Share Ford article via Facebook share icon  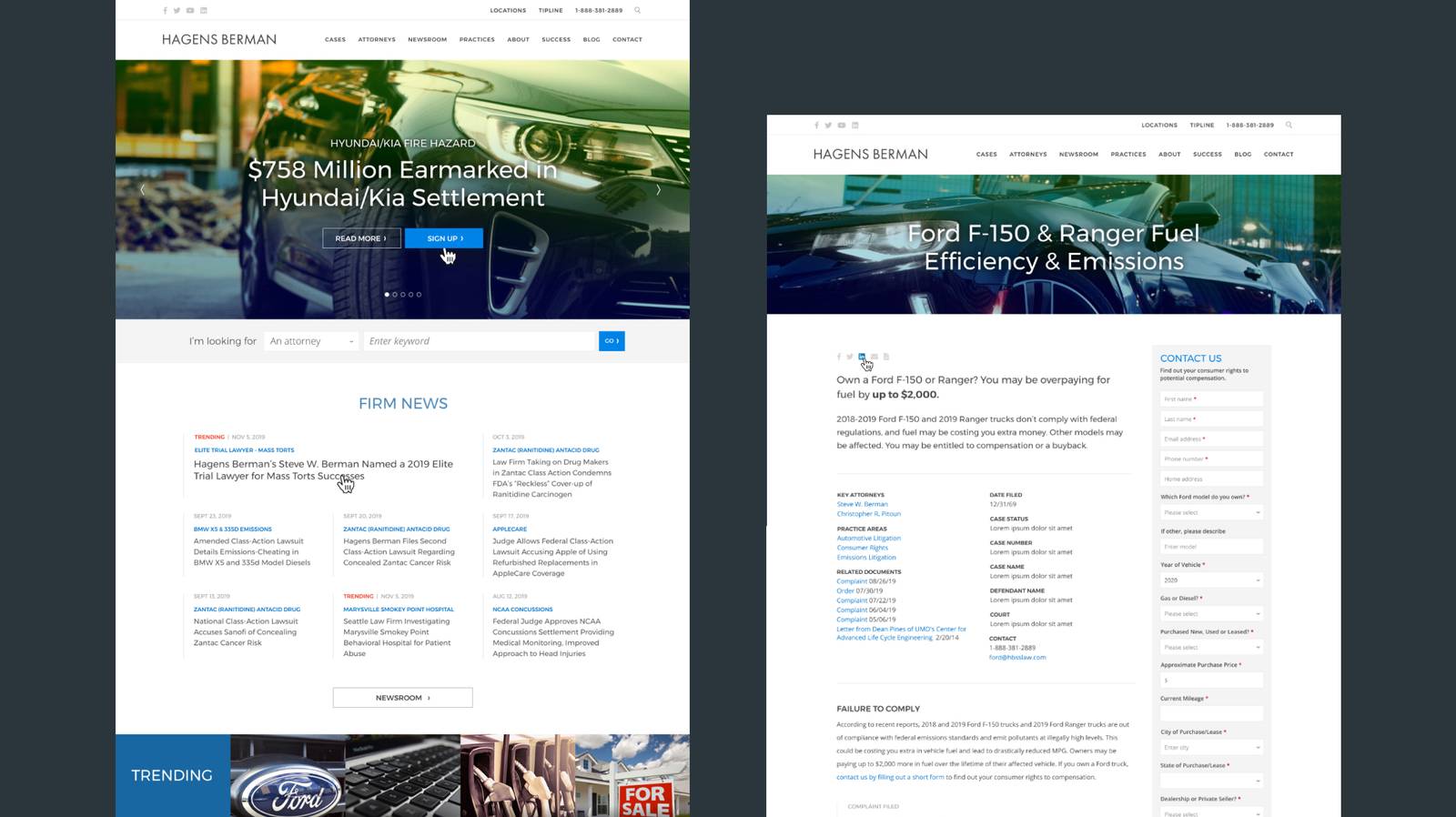pyautogui.click(x=839, y=357)
